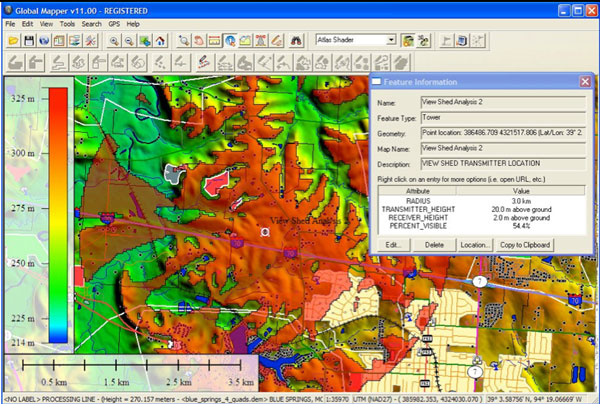Open the Tools menu
The image size is (600, 404).
tap(66, 23)
